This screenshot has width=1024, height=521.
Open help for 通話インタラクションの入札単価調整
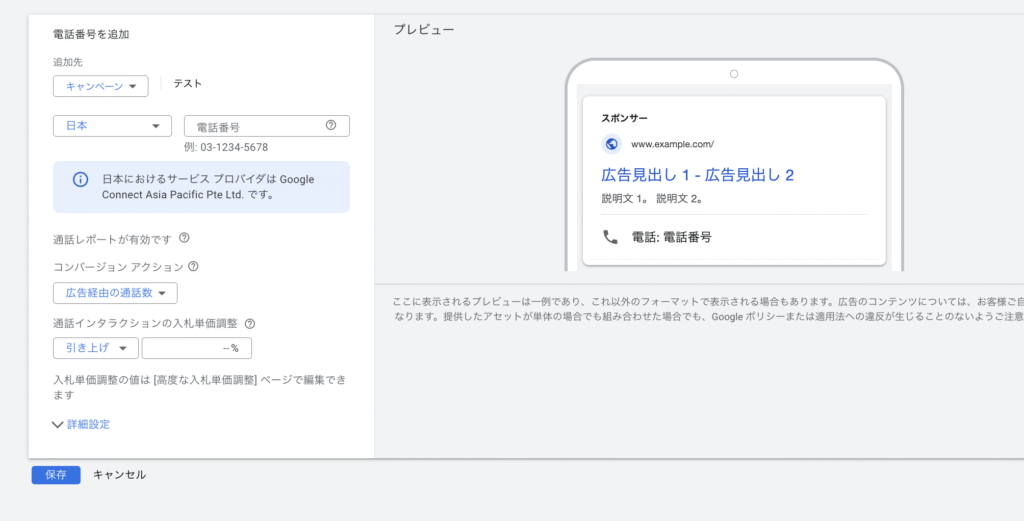point(250,324)
